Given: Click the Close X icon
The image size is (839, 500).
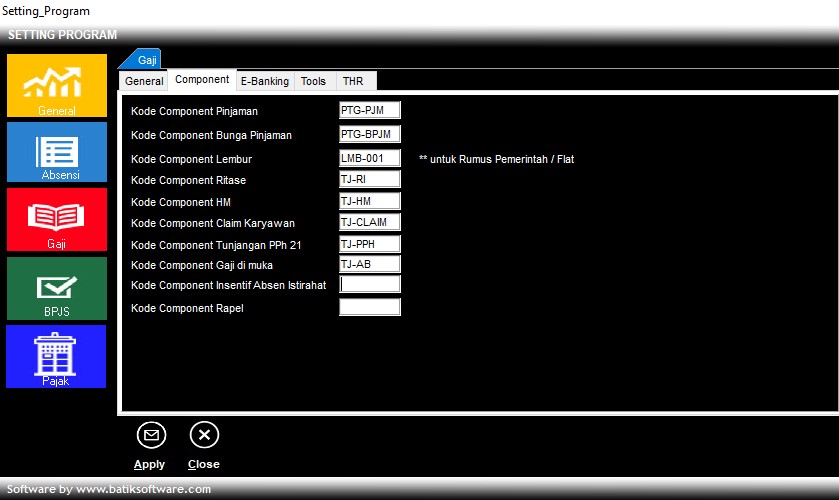Looking at the screenshot, I should tap(204, 435).
